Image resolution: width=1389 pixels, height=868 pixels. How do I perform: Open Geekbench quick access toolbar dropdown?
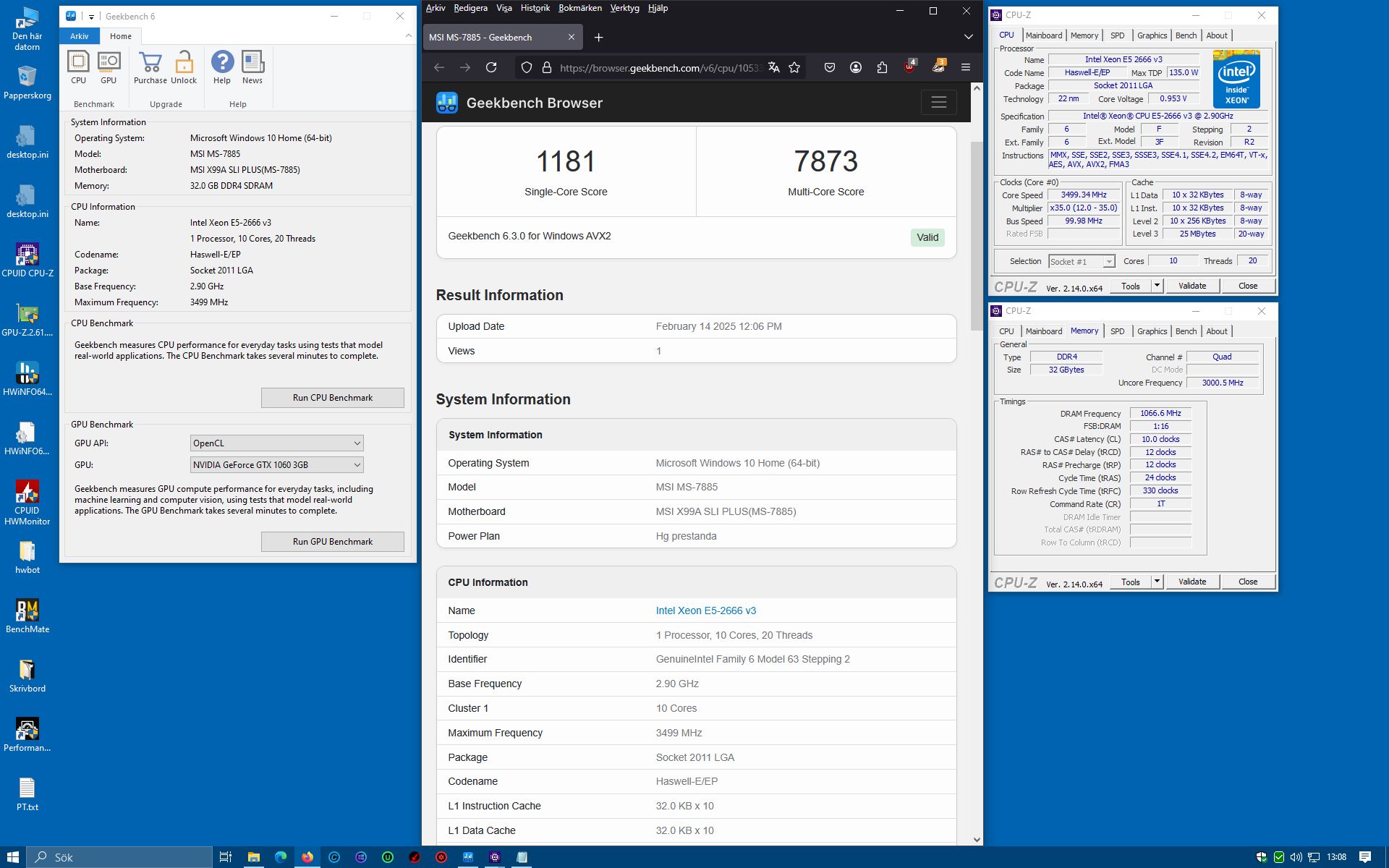click(92, 17)
